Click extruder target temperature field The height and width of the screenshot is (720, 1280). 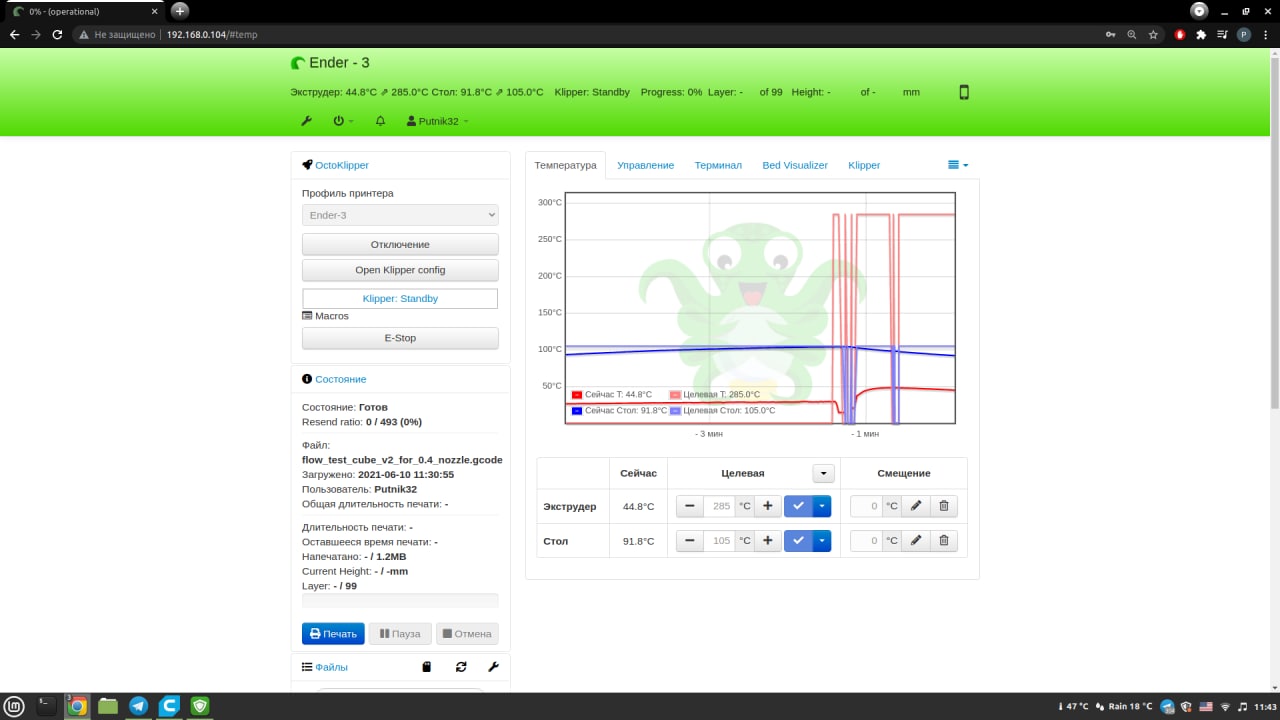720,506
